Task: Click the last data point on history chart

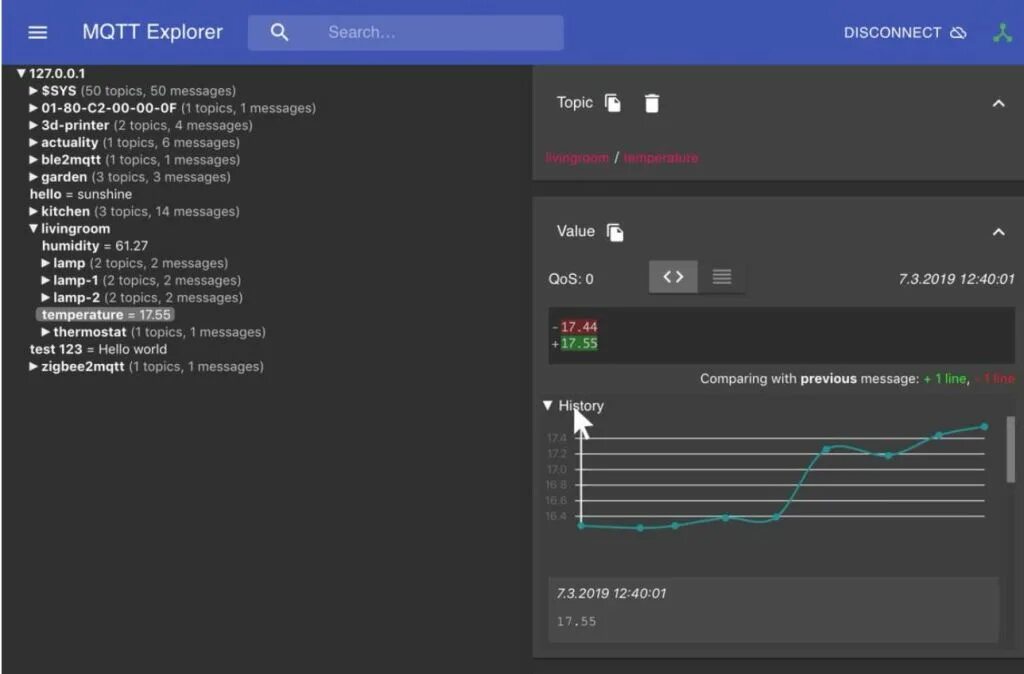Action: pos(984,426)
